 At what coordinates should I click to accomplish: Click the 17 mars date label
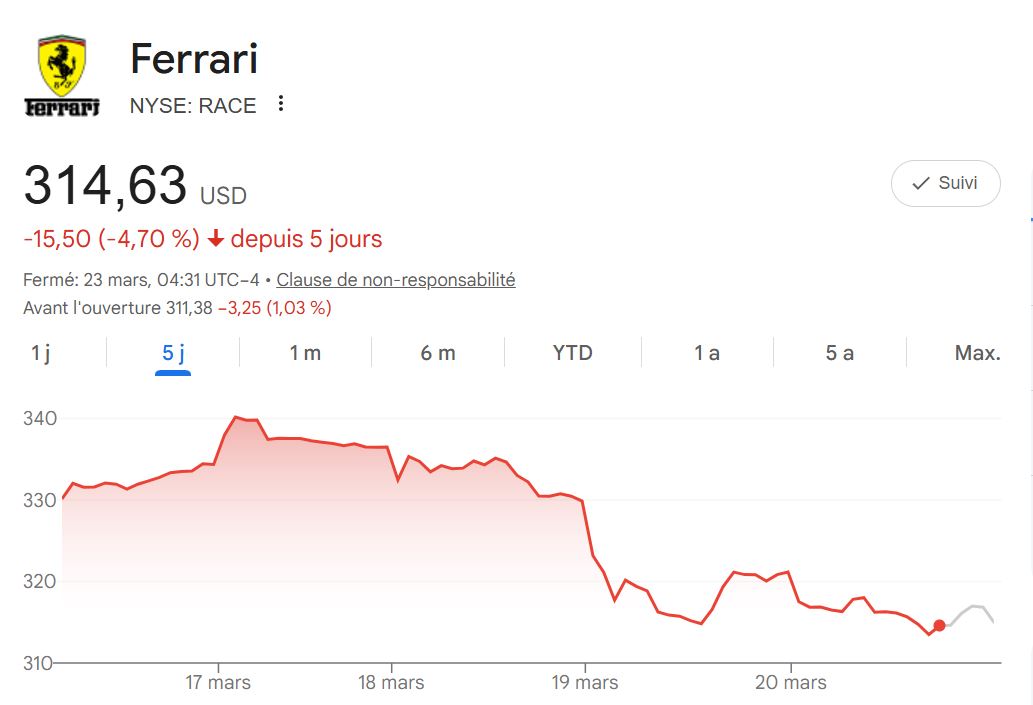coord(218,683)
